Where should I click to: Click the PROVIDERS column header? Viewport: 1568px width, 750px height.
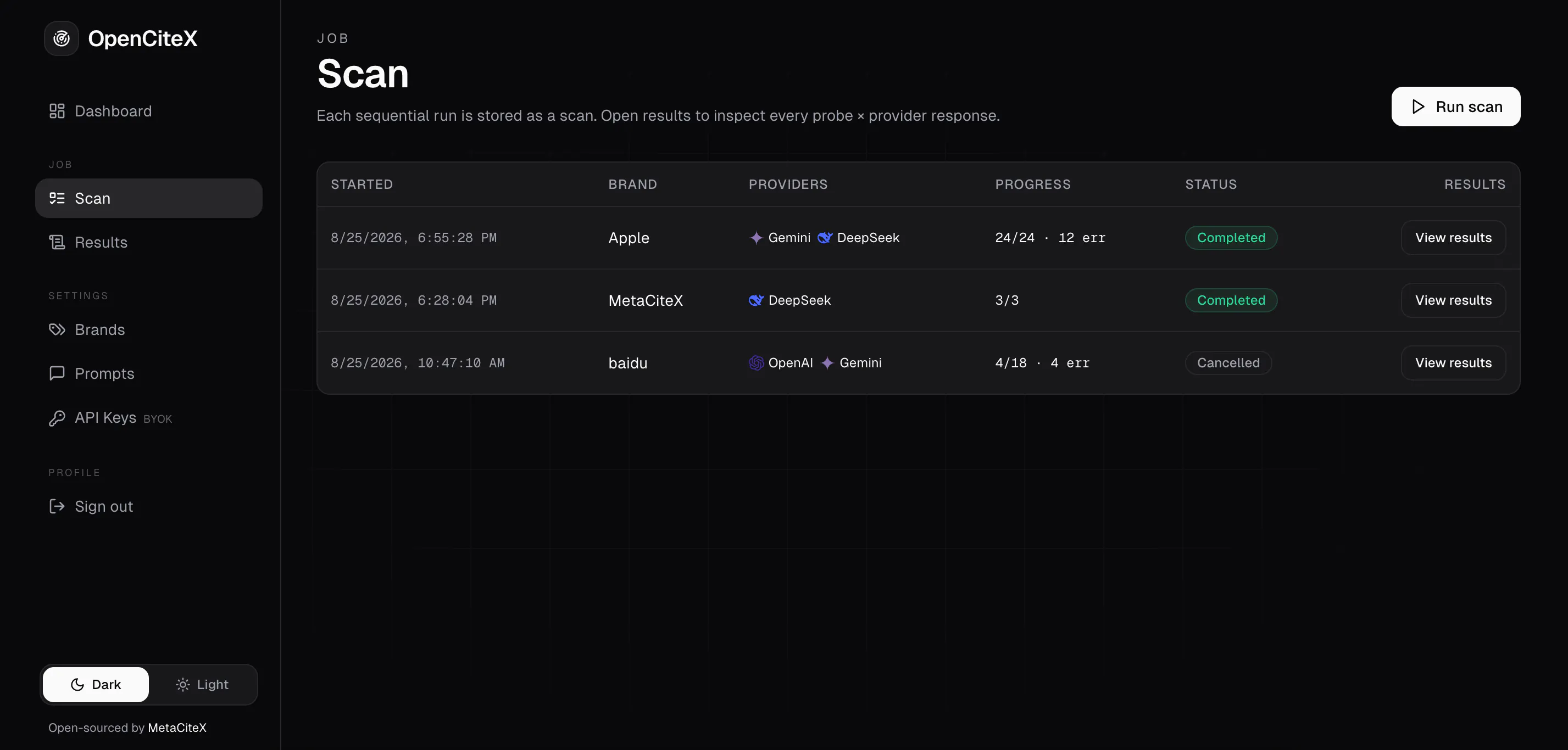pos(788,184)
